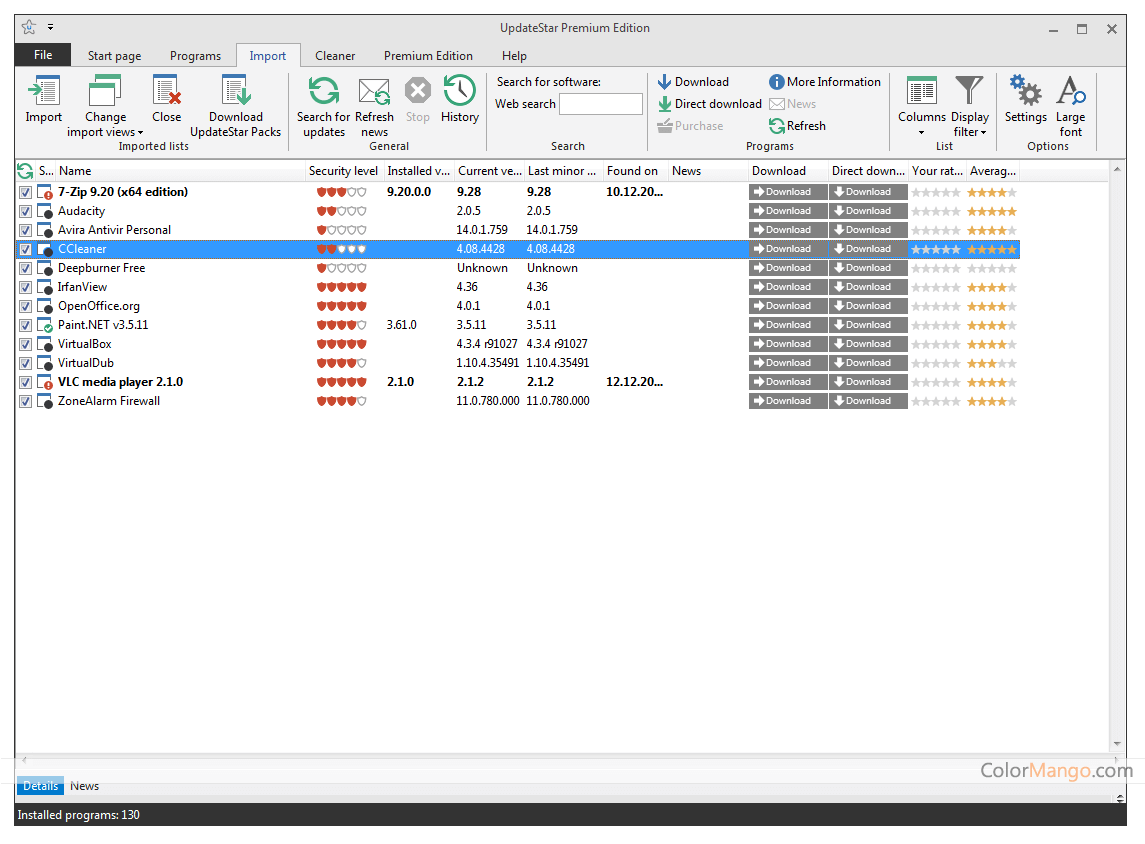Viewport: 1145px width, 844px height.
Task: Expand the Display filter dropdown
Action: point(970,124)
